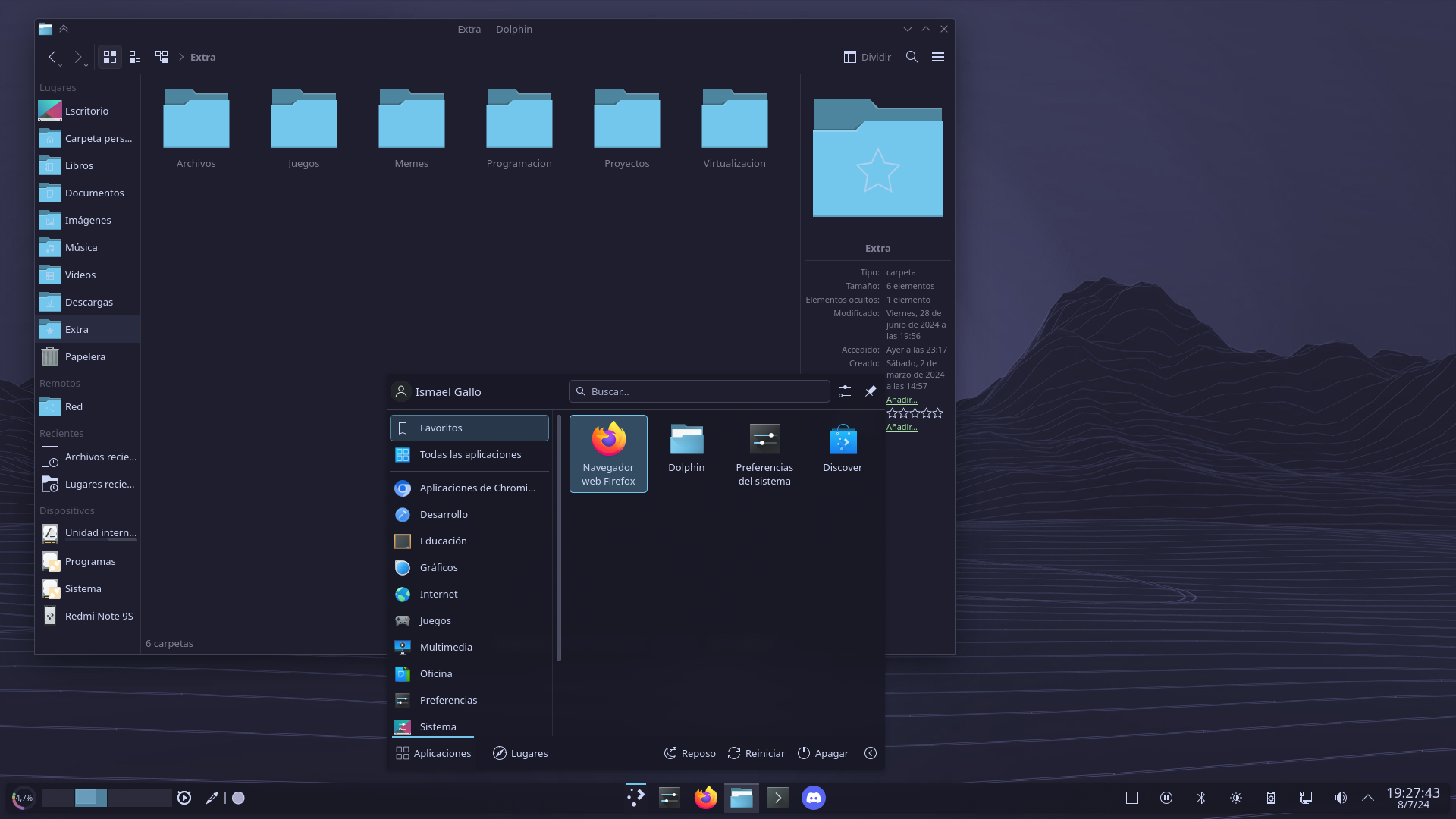
Task: Open the Virtualizacion folder
Action: tap(735, 130)
